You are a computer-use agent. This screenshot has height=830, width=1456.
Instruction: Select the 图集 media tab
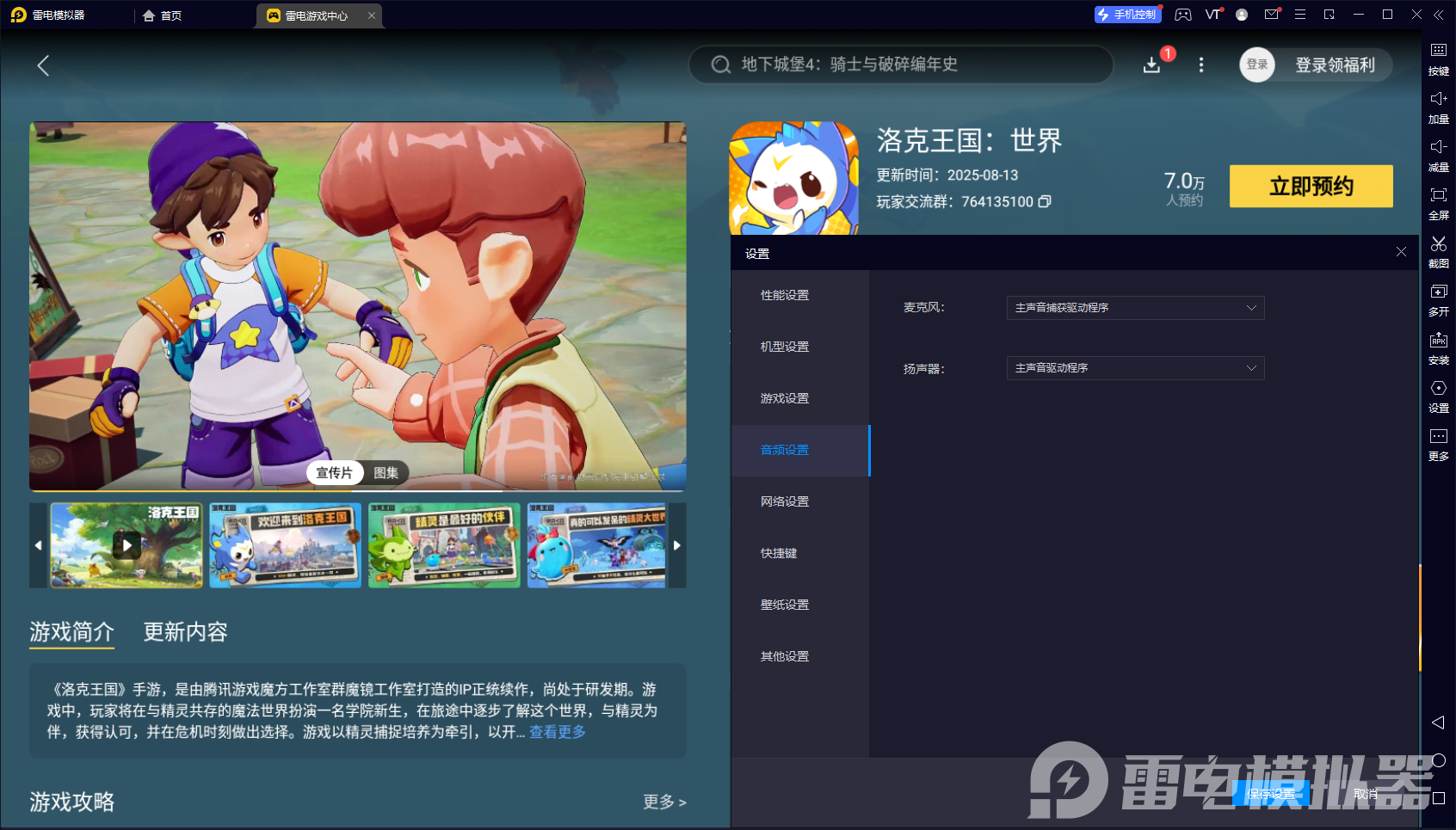(386, 473)
